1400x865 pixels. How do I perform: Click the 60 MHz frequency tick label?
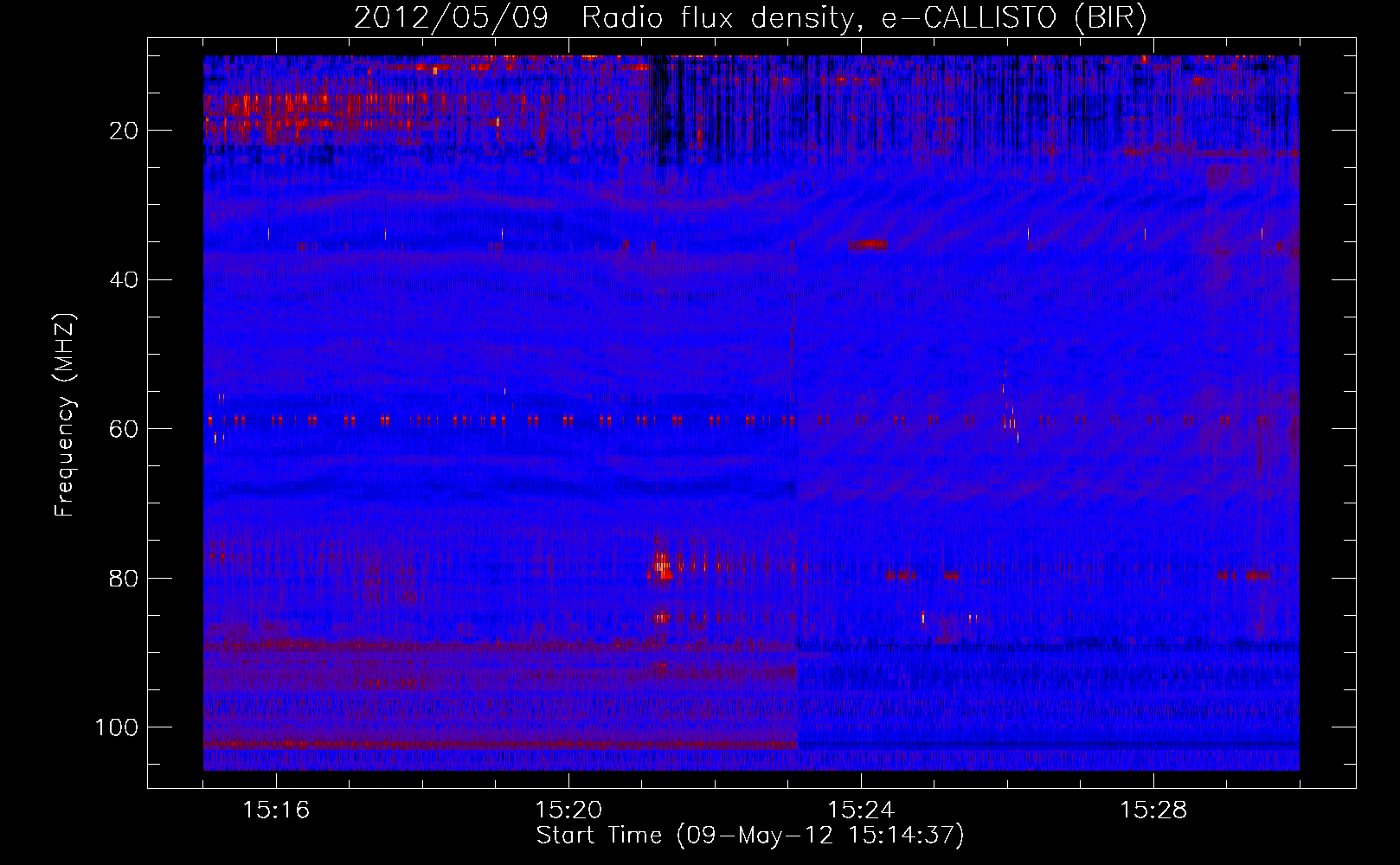click(124, 429)
